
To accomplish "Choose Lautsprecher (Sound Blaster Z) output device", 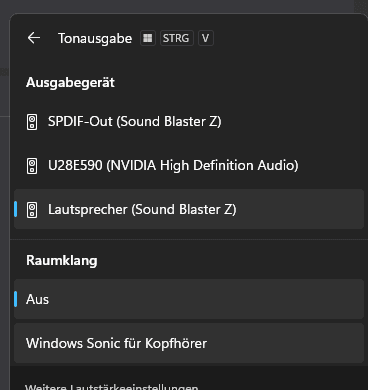I will 189,209.
